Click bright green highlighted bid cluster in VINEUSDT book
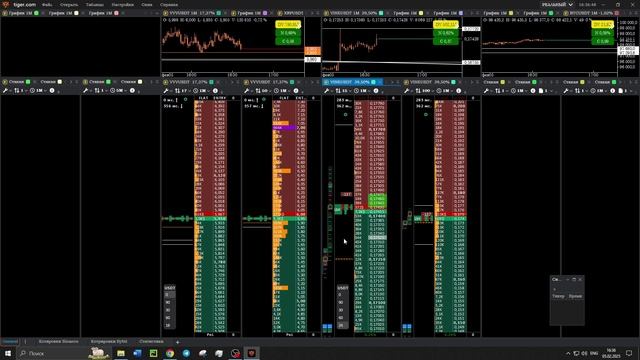 (x=377, y=200)
